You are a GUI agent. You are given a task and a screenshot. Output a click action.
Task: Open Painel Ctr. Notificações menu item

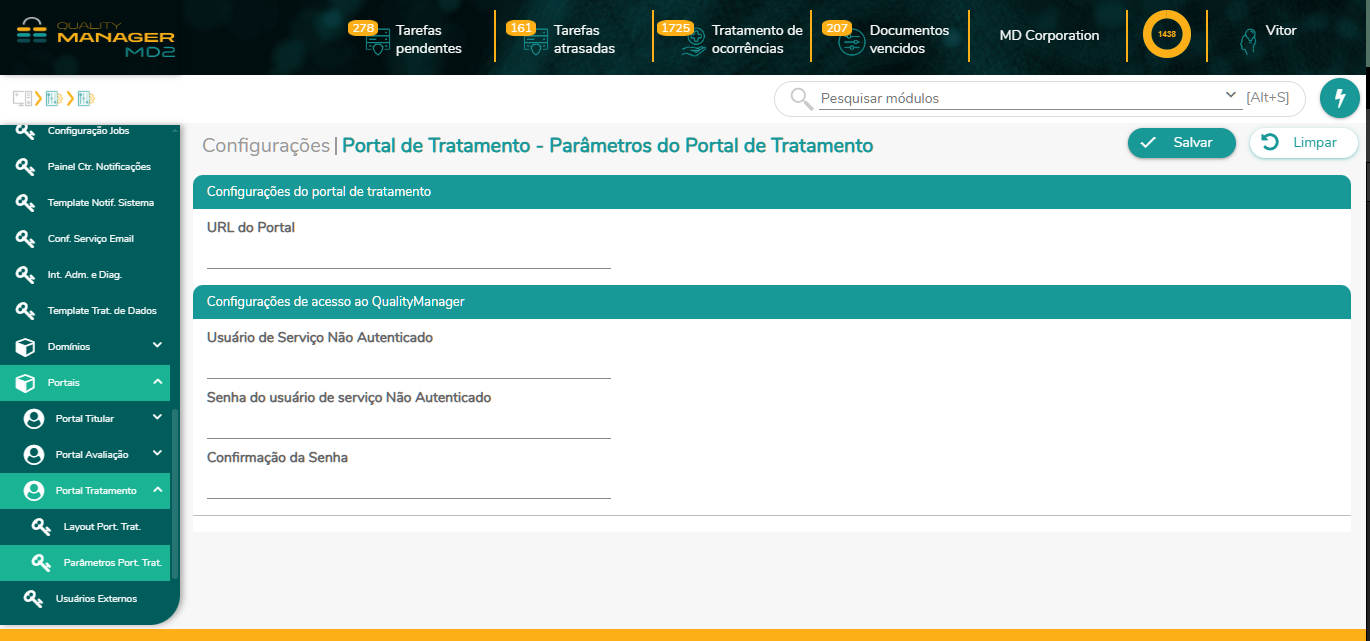pyautogui.click(x=85, y=167)
